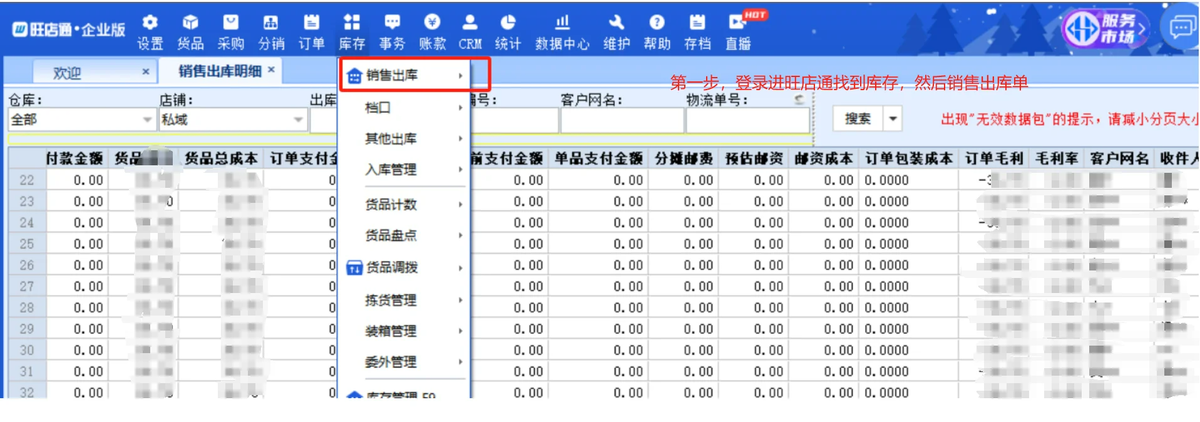Screen dimensions: 1200x422
Task: Open the 直播 live stream icon
Action: pyautogui.click(x=739, y=32)
